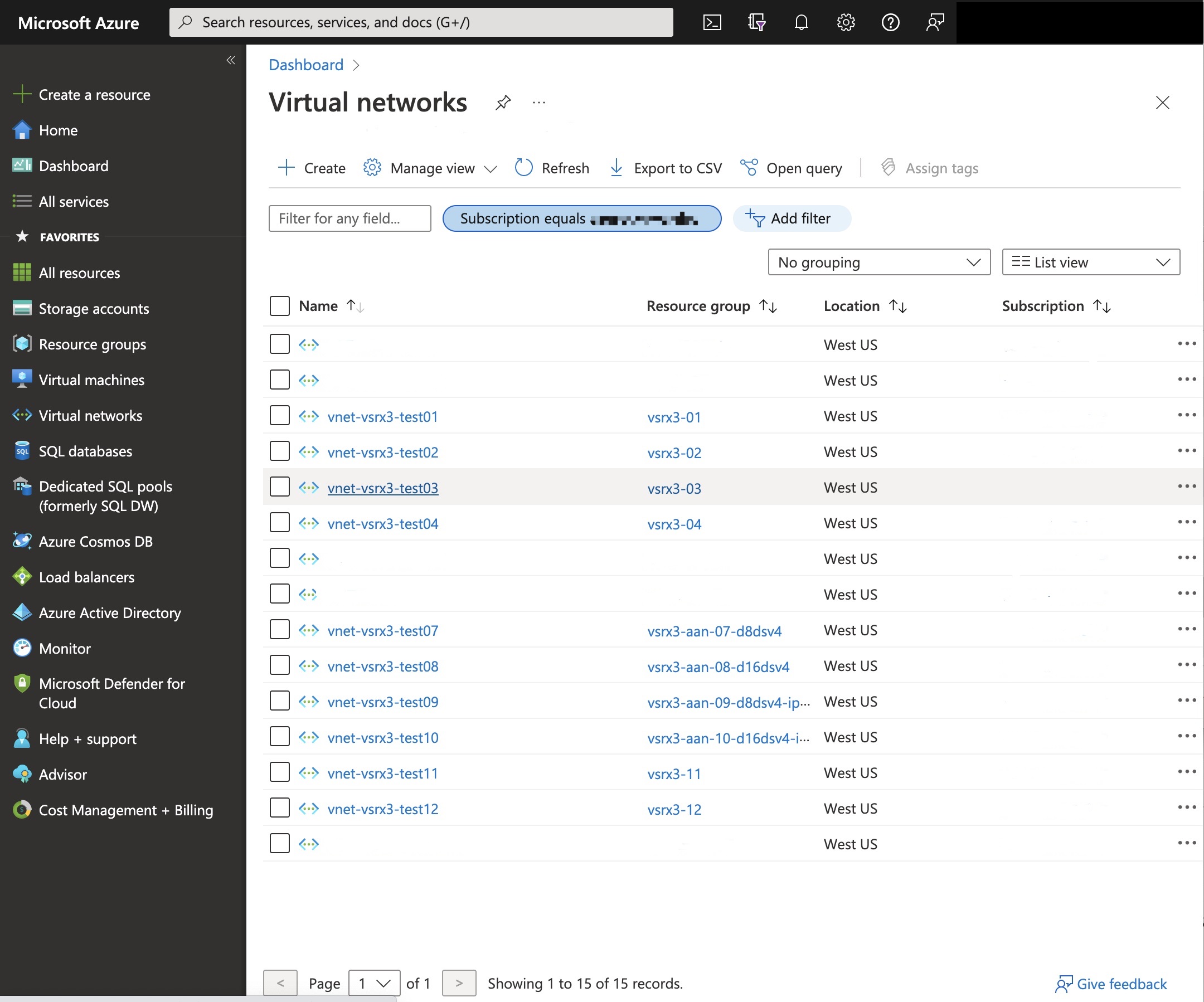
Task: Click the Refresh toolbar button
Action: pos(551,168)
